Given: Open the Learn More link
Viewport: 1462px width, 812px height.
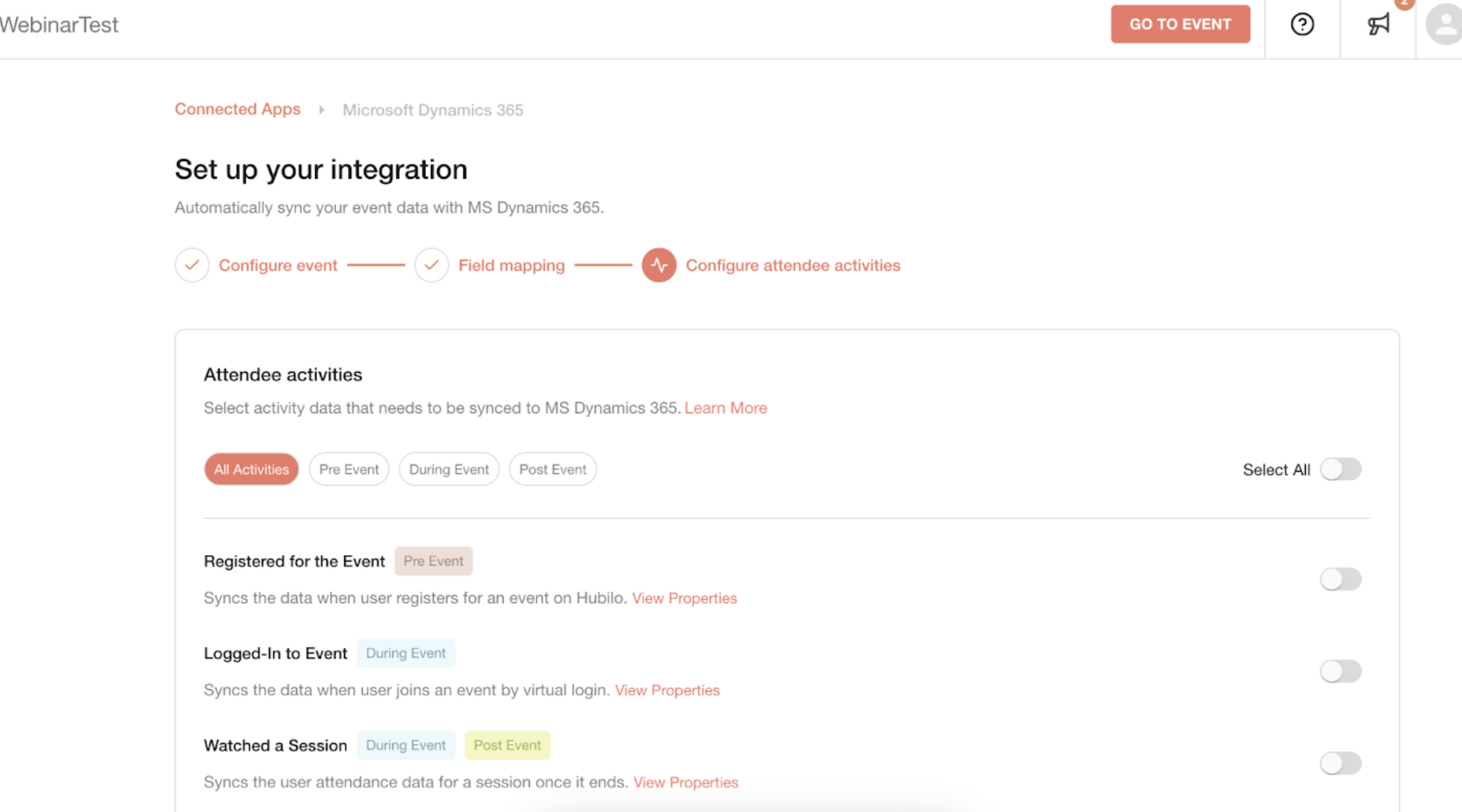Looking at the screenshot, I should coord(726,408).
